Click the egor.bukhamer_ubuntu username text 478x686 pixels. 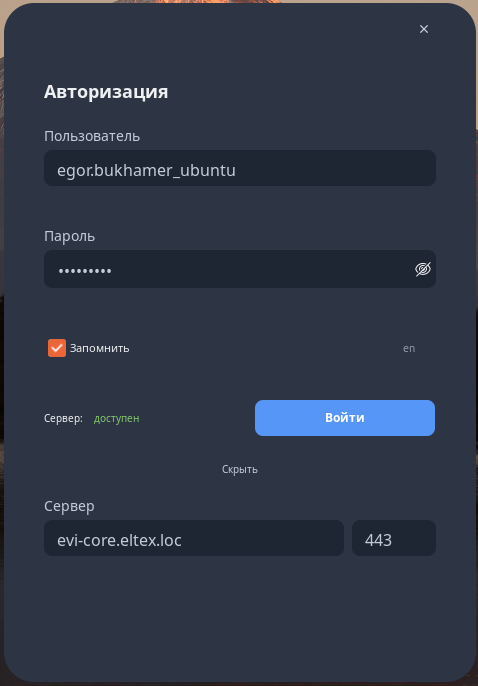click(x=147, y=170)
